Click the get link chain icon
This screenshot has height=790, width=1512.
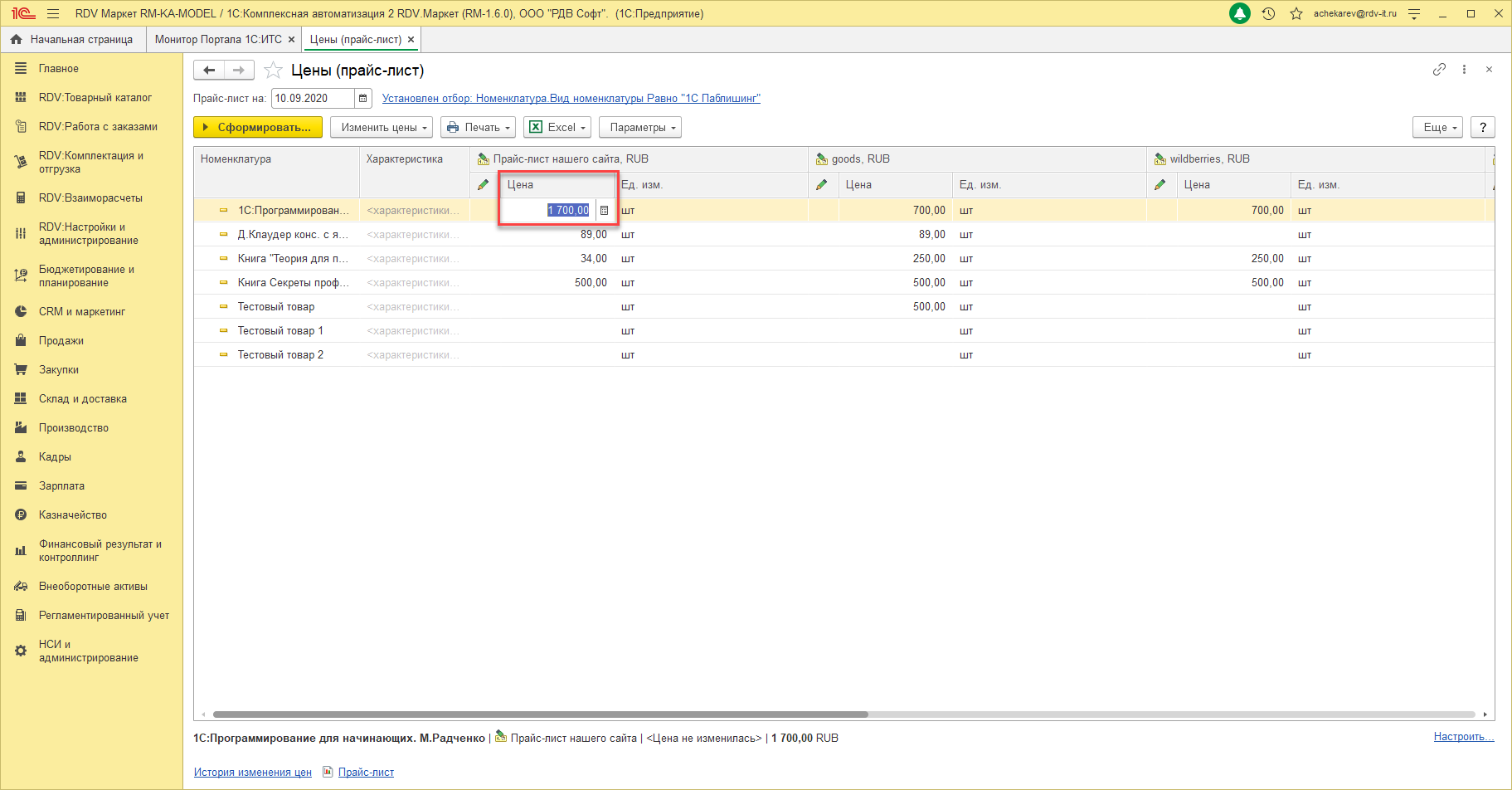tap(1439, 70)
